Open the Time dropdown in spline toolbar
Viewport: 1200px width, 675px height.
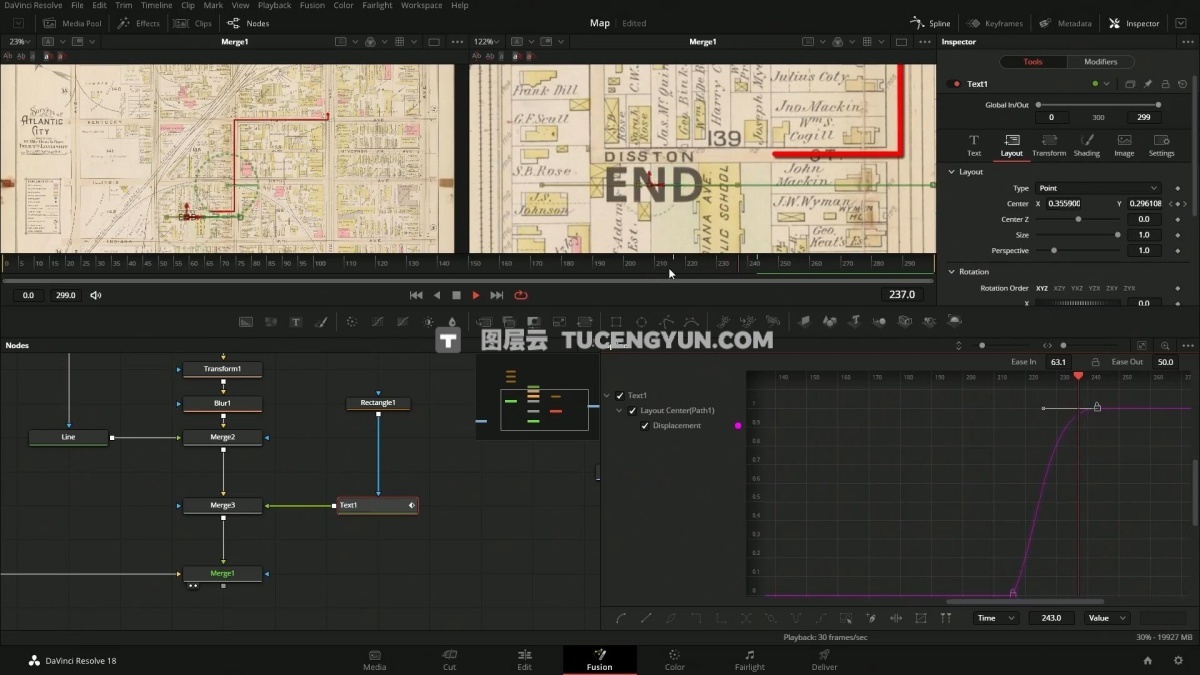click(x=996, y=618)
